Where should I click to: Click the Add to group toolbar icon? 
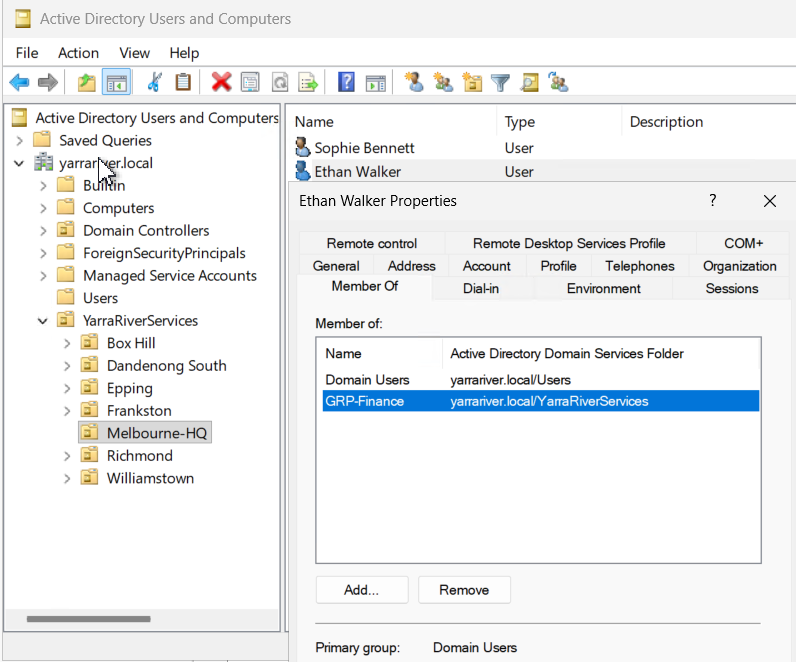(x=558, y=82)
